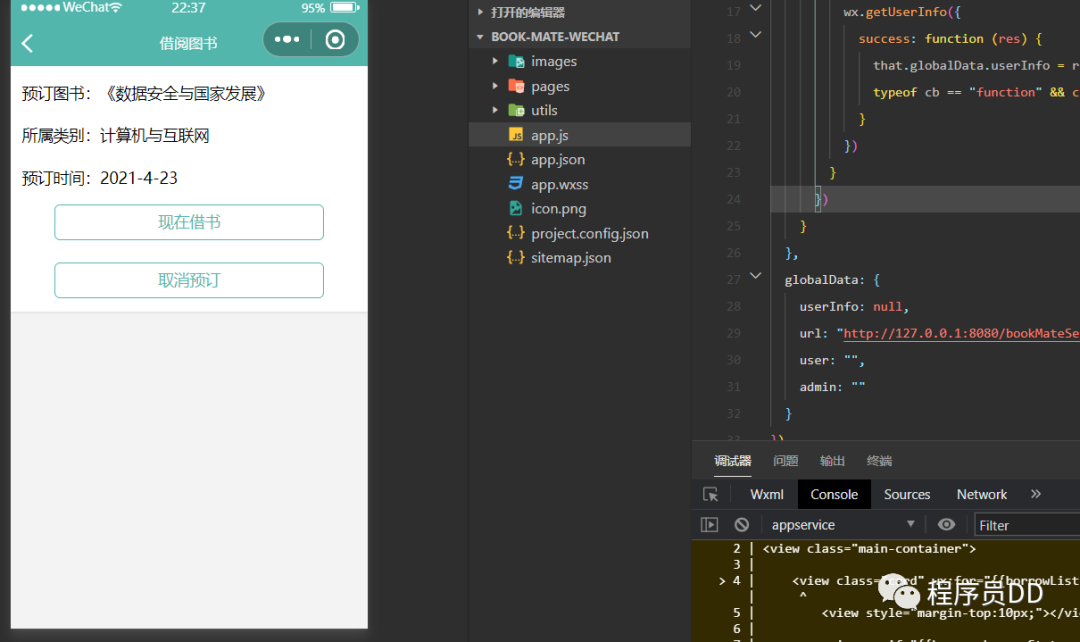
Task: Collapse the BOOK-MATE-WECHAT project tree
Action: click(480, 37)
